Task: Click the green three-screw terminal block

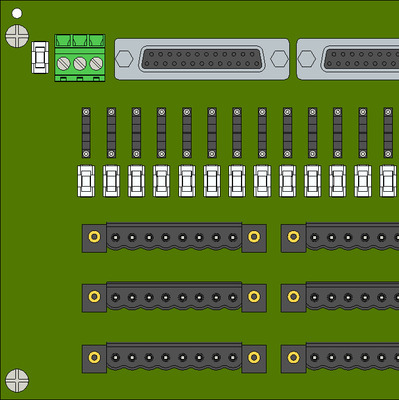Action: pyautogui.click(x=80, y=58)
